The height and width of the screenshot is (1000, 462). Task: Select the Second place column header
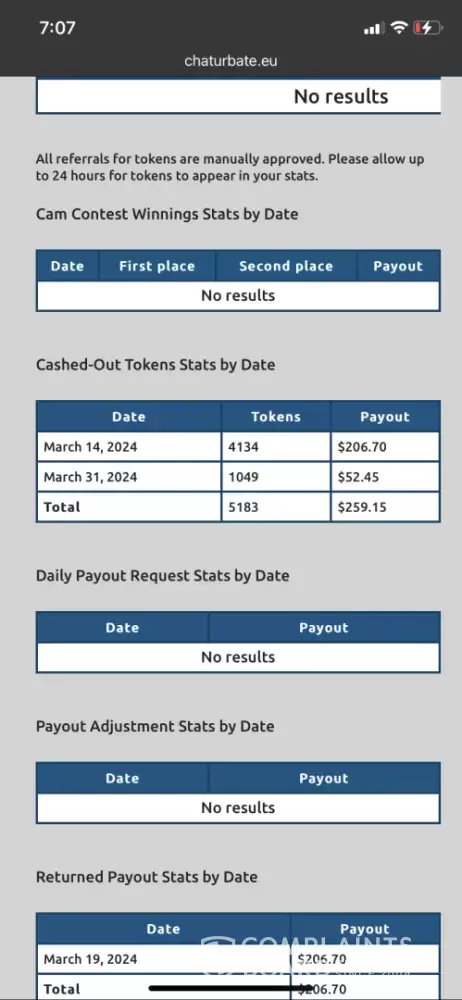click(x=286, y=266)
